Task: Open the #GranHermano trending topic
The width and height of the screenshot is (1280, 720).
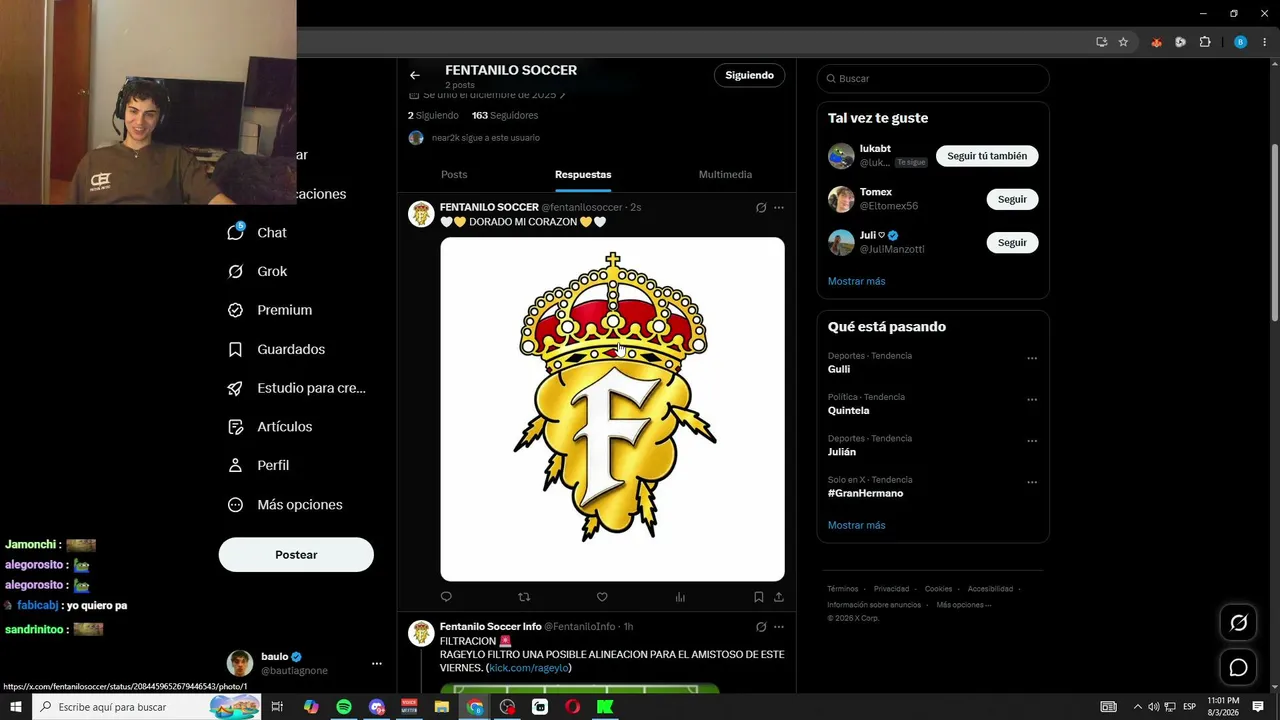Action: click(865, 493)
